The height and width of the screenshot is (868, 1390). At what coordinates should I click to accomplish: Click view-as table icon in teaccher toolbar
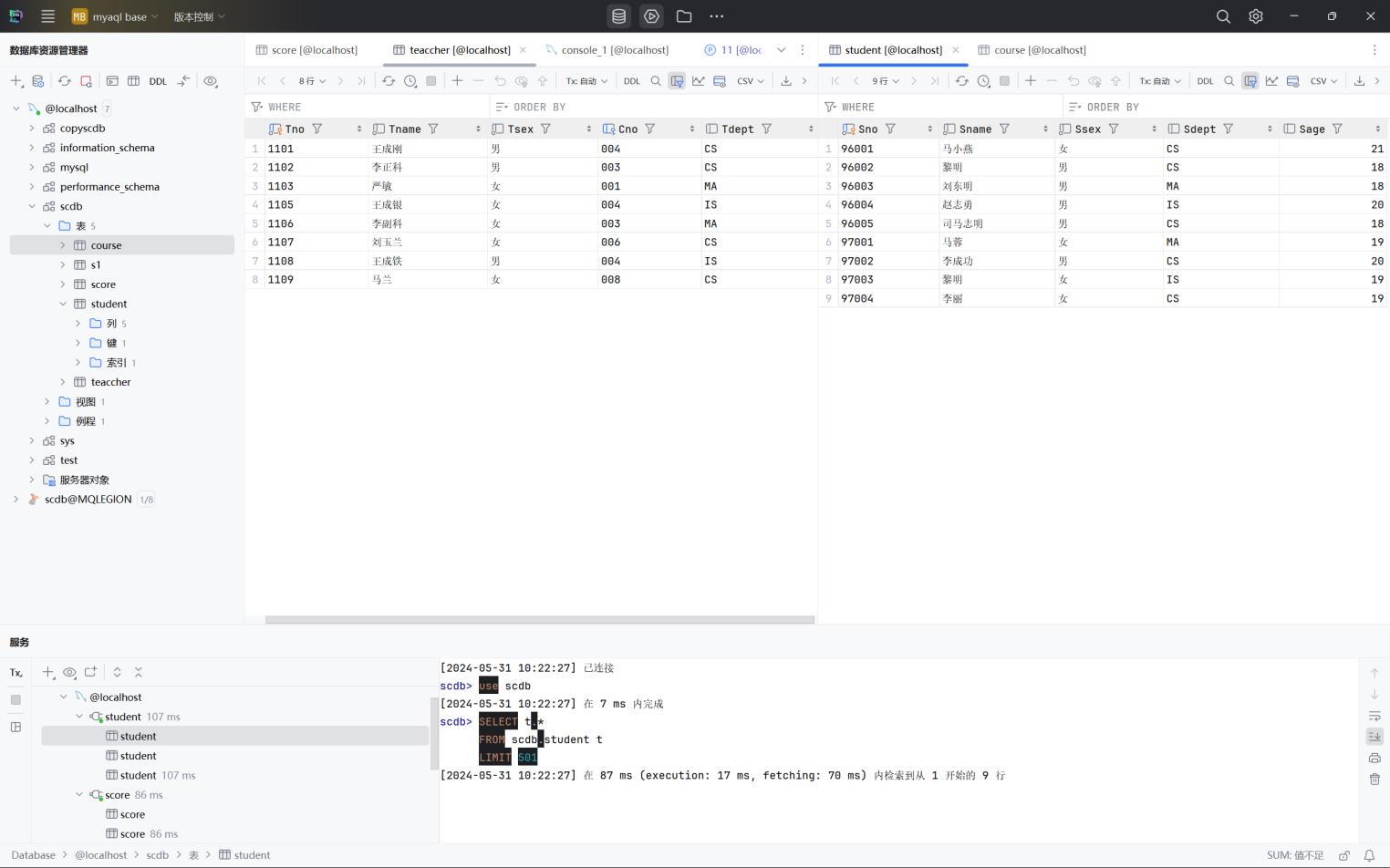coord(720,81)
